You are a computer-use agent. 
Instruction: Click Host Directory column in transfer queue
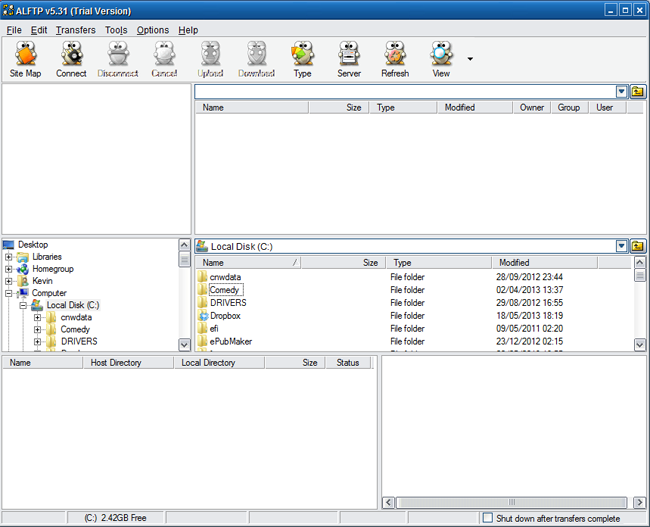click(128, 363)
